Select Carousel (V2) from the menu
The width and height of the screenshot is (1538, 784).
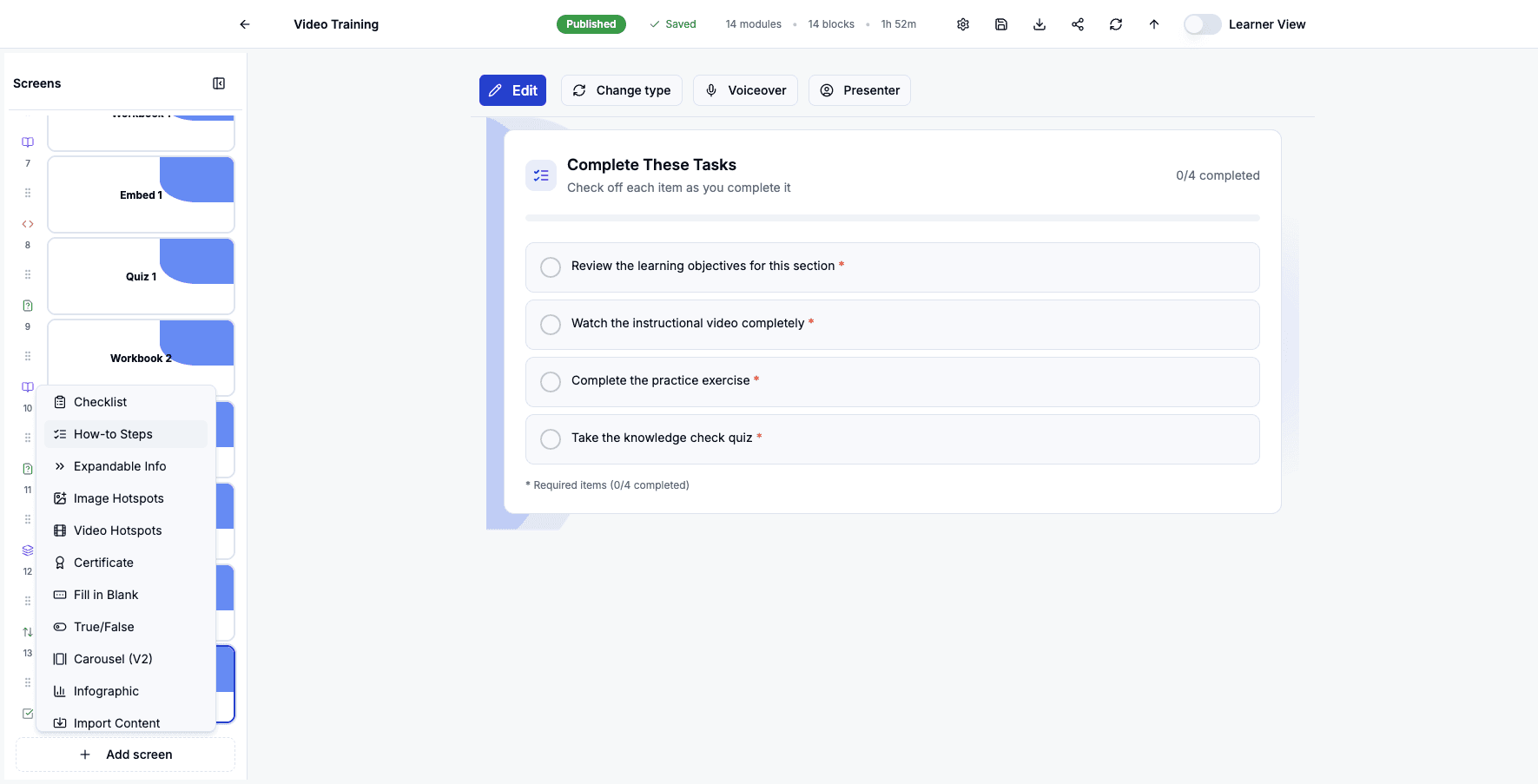(126, 659)
